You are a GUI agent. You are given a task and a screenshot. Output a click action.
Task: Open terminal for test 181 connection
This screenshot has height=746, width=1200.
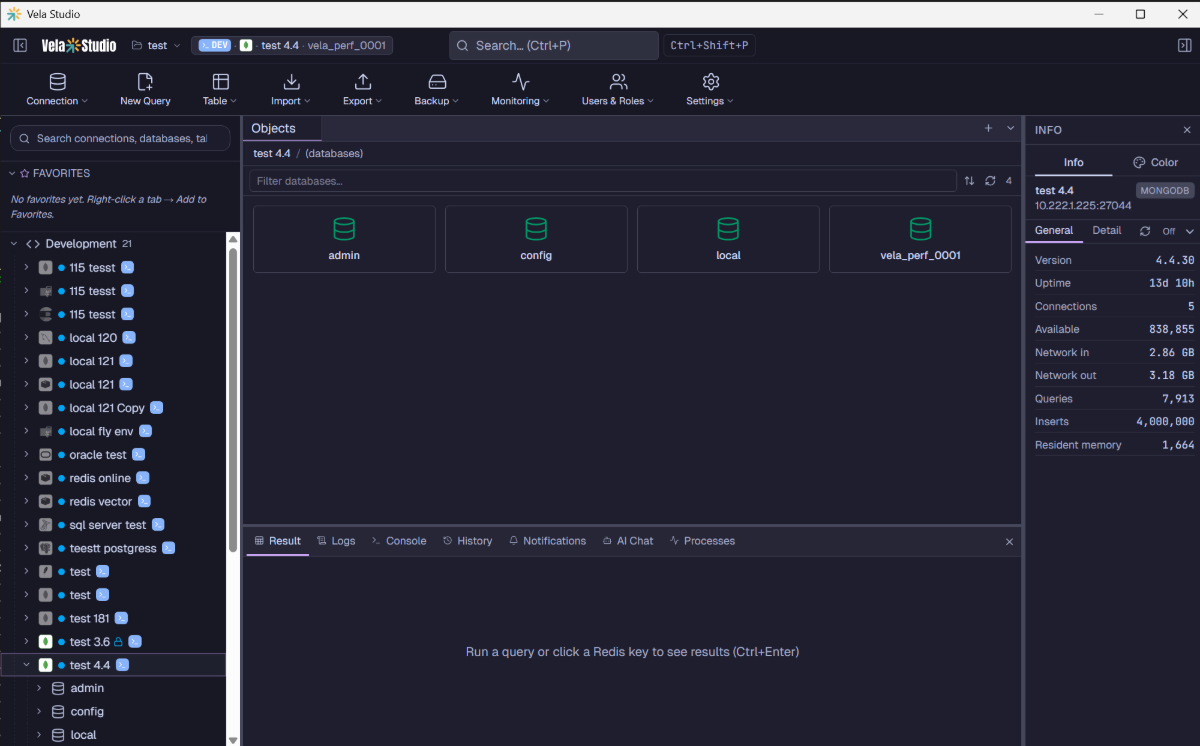coord(121,618)
